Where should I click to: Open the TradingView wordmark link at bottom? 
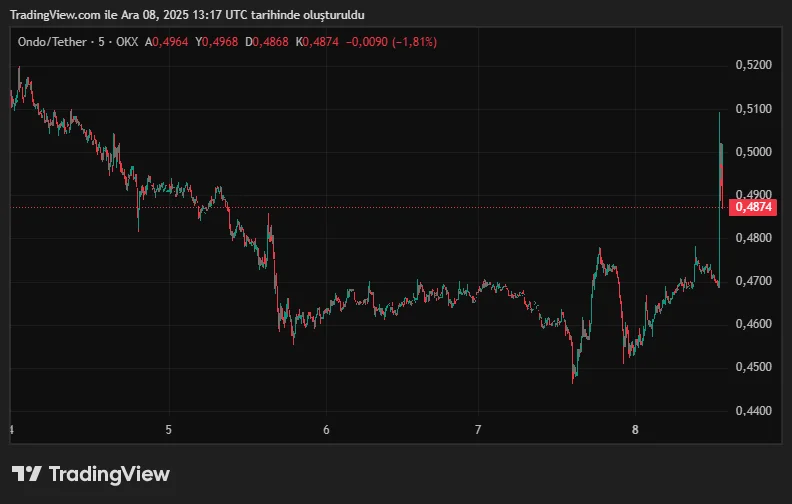point(109,474)
